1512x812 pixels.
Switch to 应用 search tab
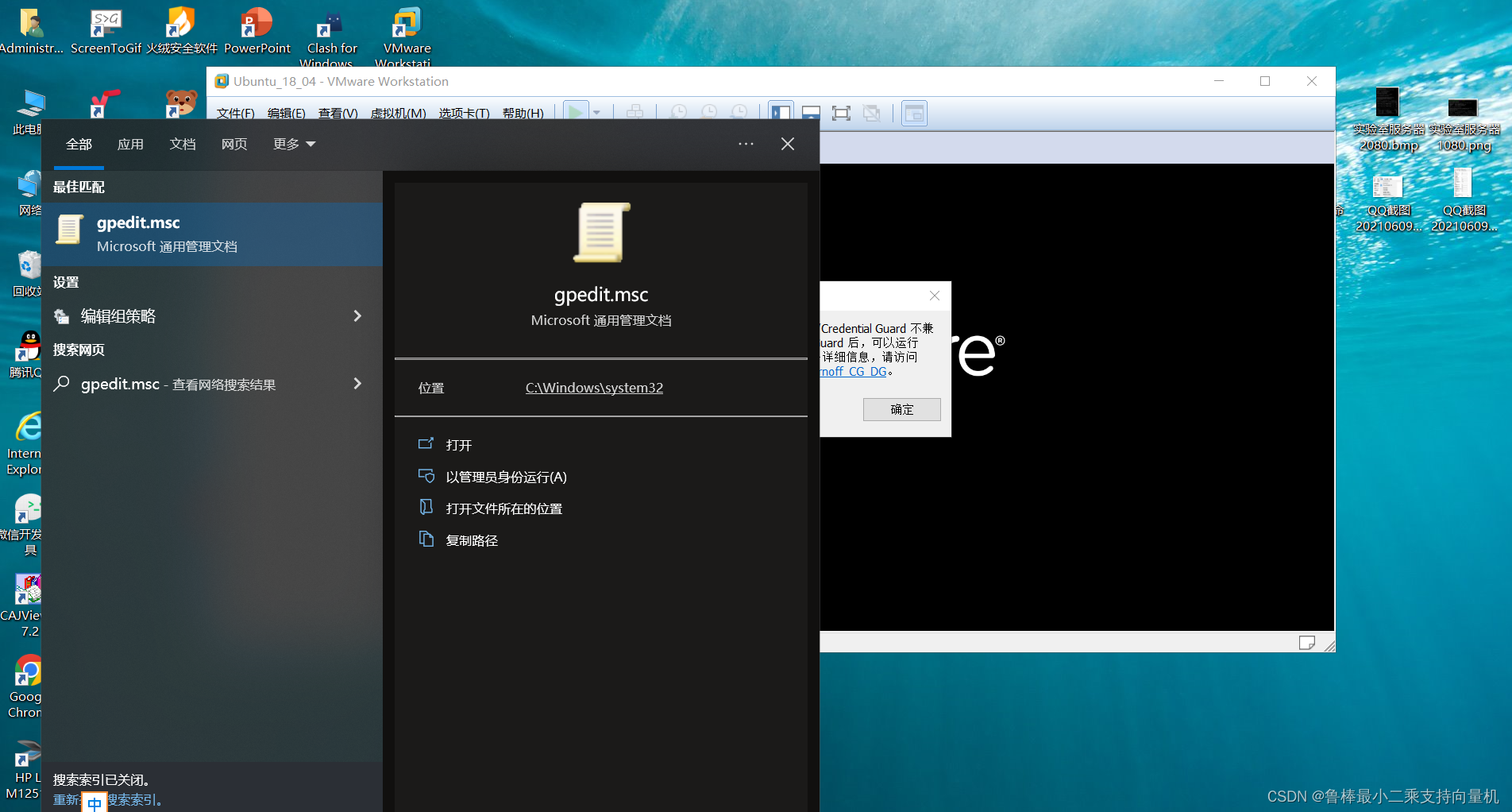point(131,144)
